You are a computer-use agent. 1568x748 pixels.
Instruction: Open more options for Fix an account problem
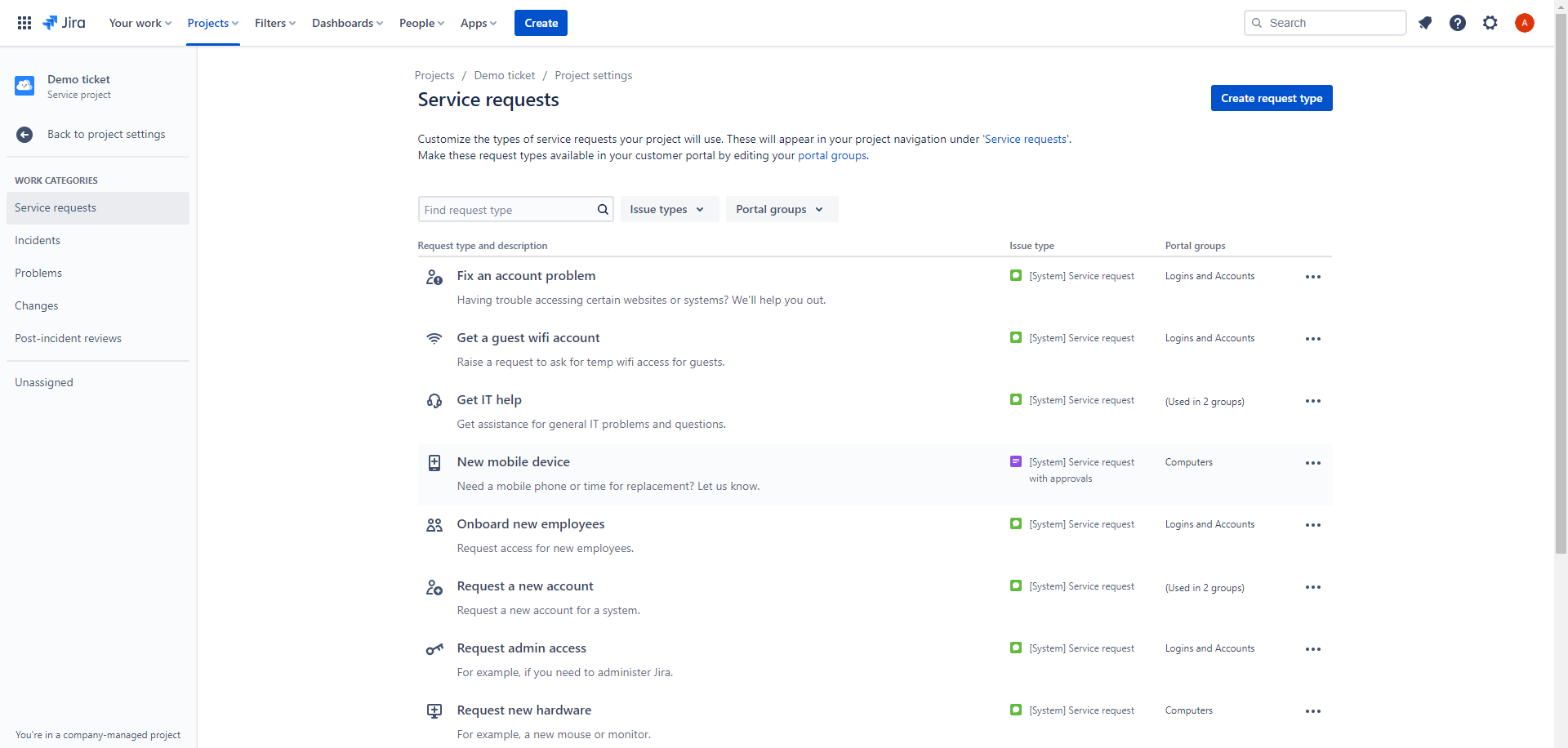pyautogui.click(x=1312, y=276)
